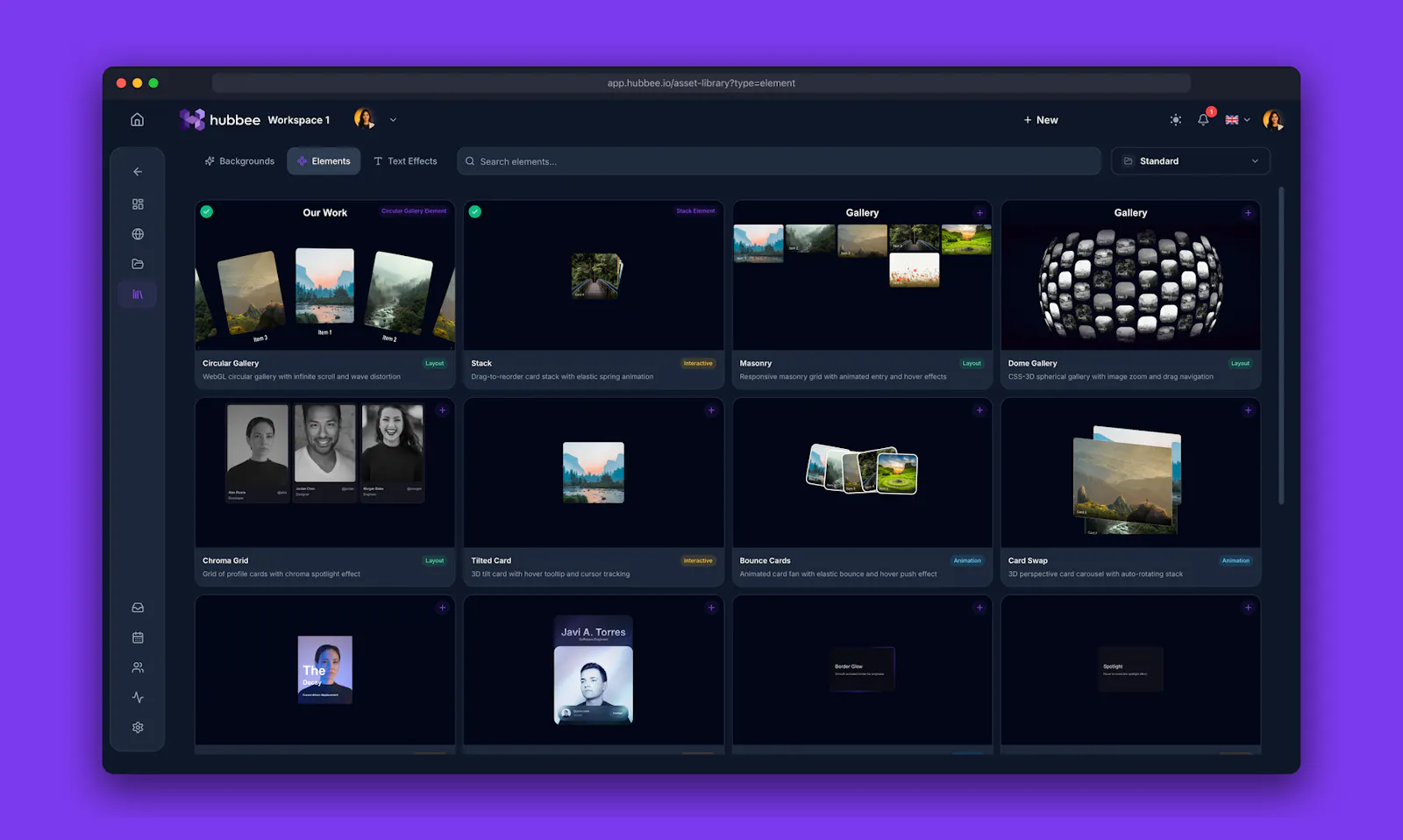Select the Elements tab
Screen dimensions: 1403x840
324,161
